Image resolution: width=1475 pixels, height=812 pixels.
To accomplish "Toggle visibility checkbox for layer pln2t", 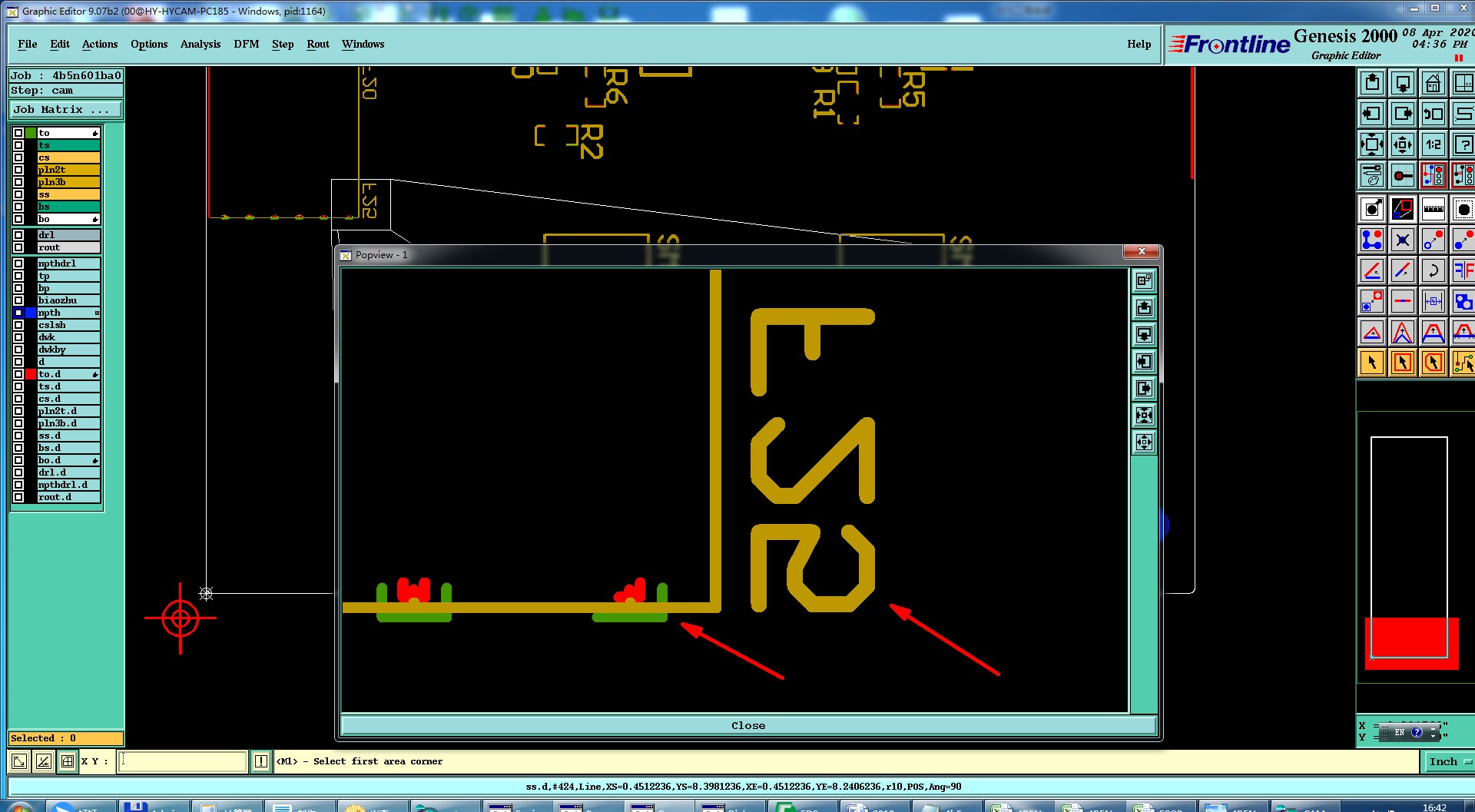I will tap(18, 170).
